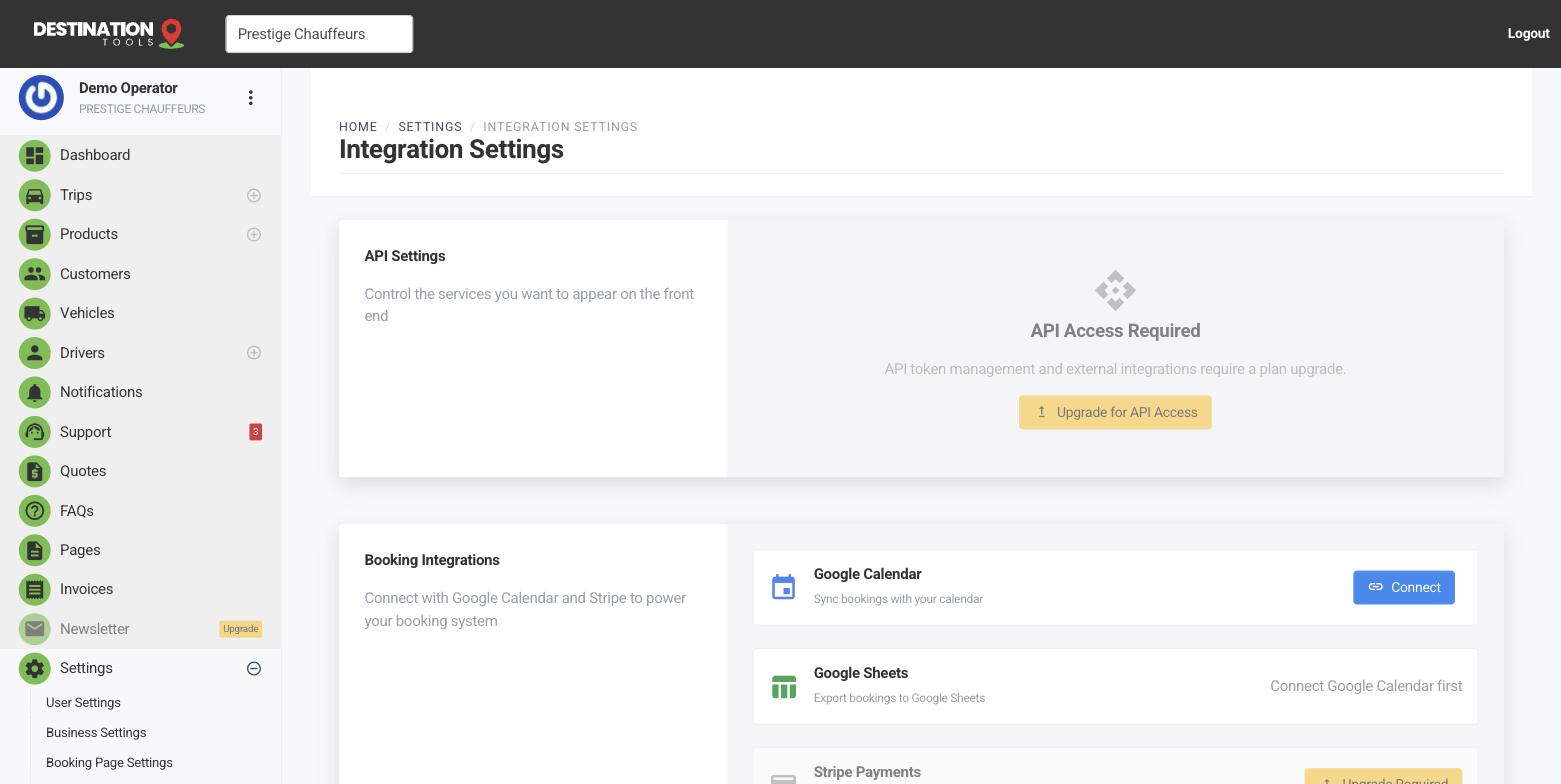Click the Google Sheets card title
This screenshot has width=1561, height=784.
tap(861, 673)
